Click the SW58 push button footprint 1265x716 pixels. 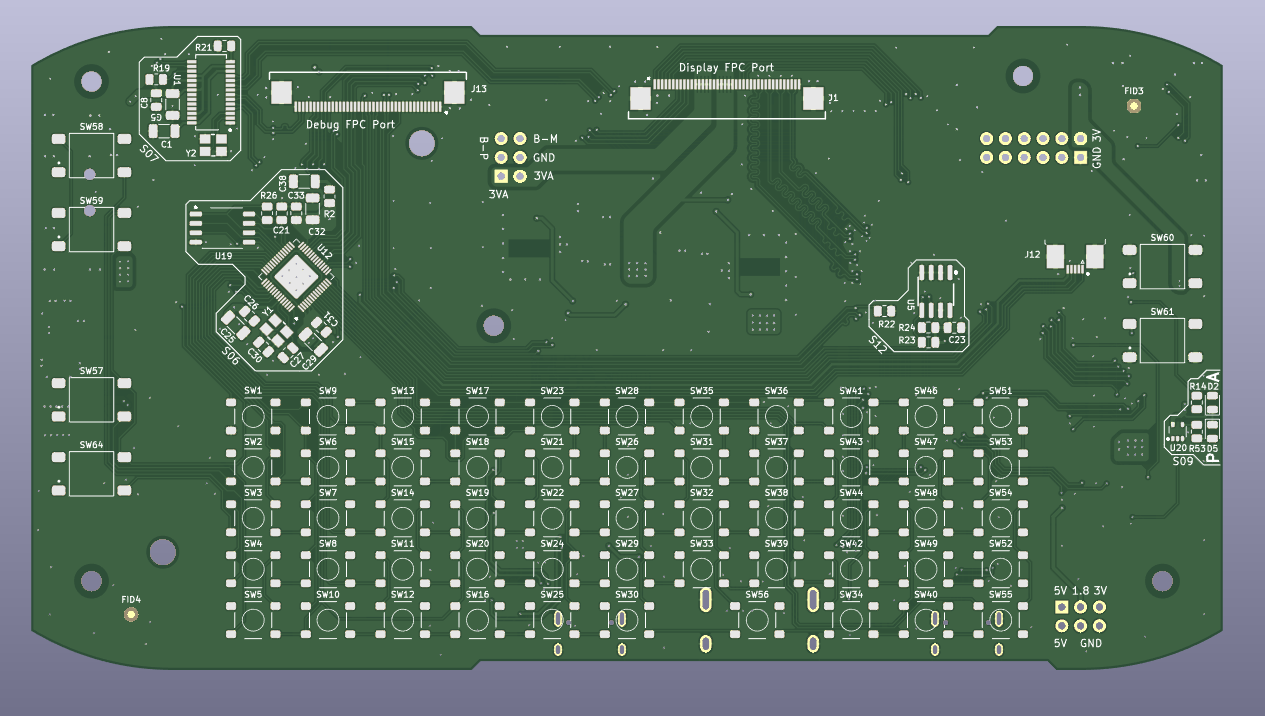[91, 156]
